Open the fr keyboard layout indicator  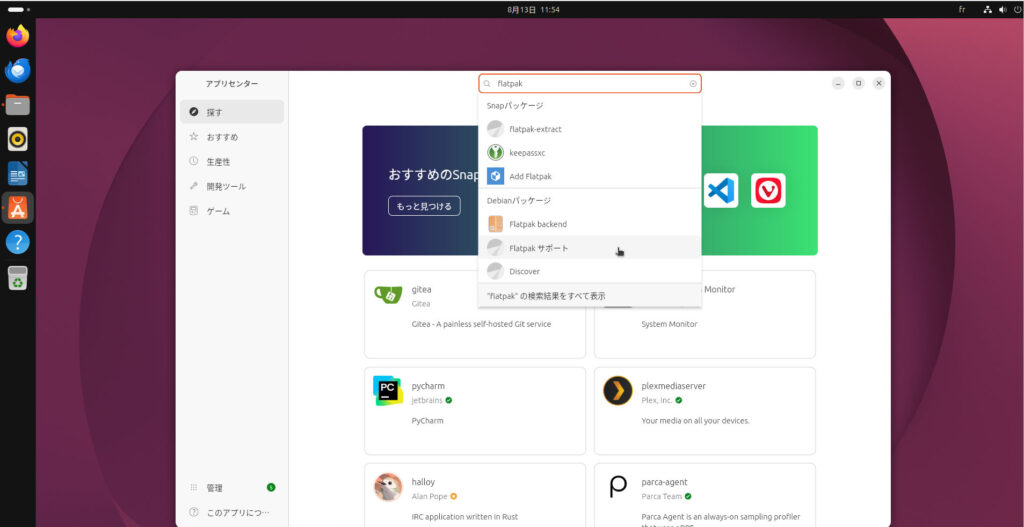pyautogui.click(x=961, y=9)
